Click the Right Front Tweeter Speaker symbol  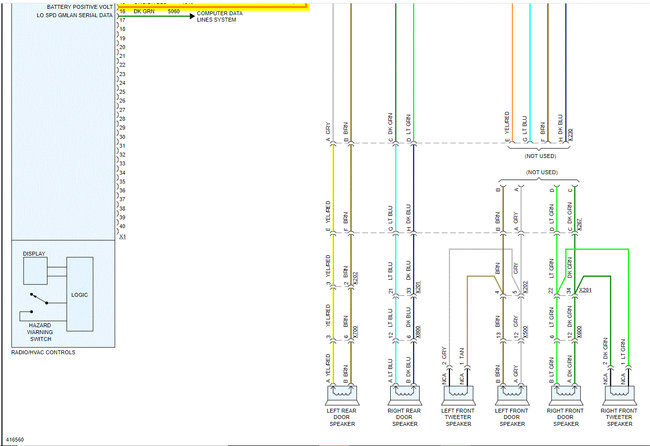(619, 395)
